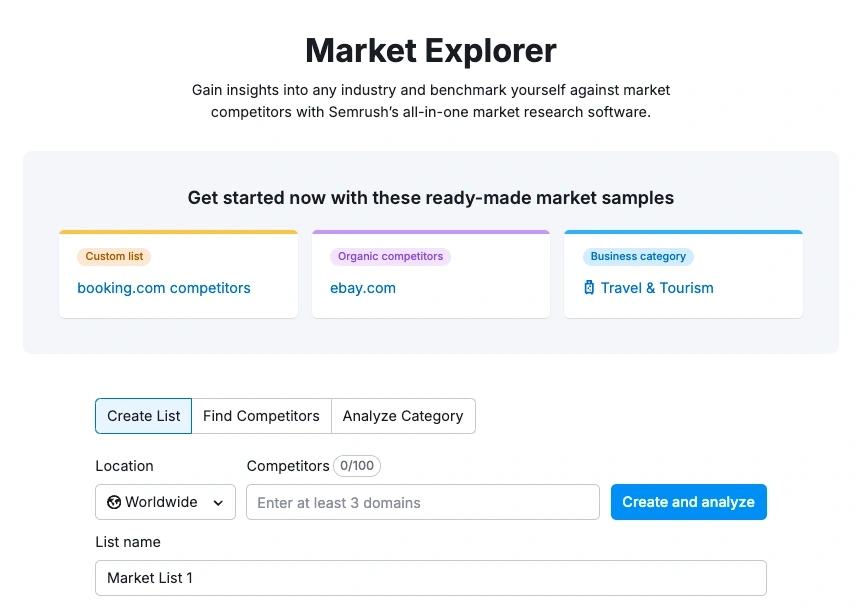Click the globe icon in Location dropdown
This screenshot has width=861, height=611.
click(x=114, y=502)
